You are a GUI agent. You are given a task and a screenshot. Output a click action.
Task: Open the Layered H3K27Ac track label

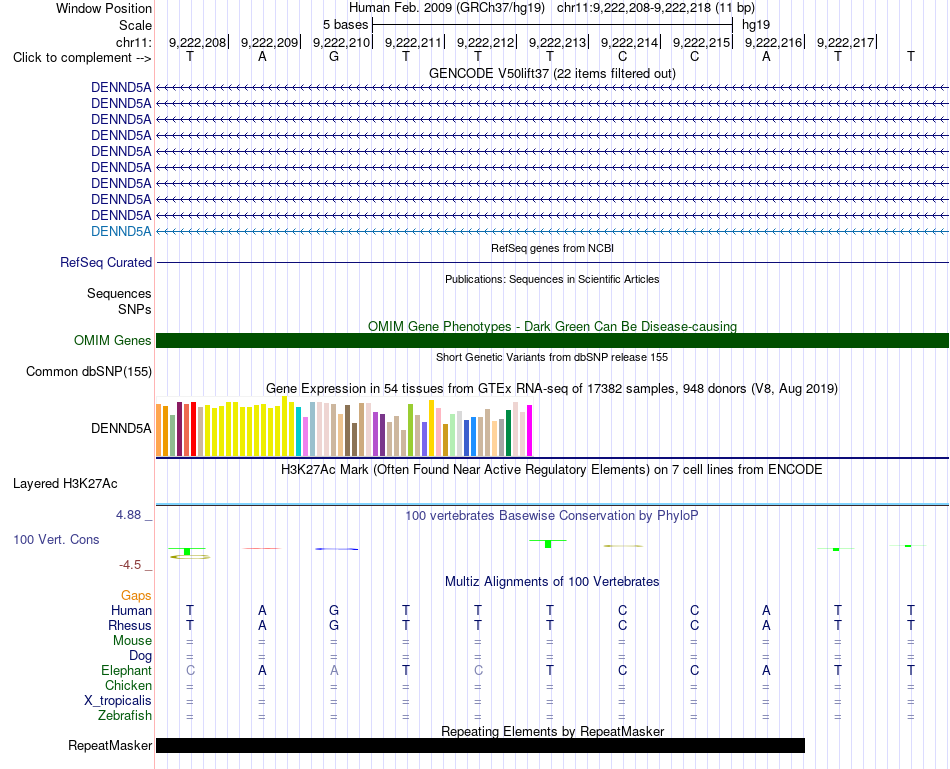pyautogui.click(x=65, y=484)
